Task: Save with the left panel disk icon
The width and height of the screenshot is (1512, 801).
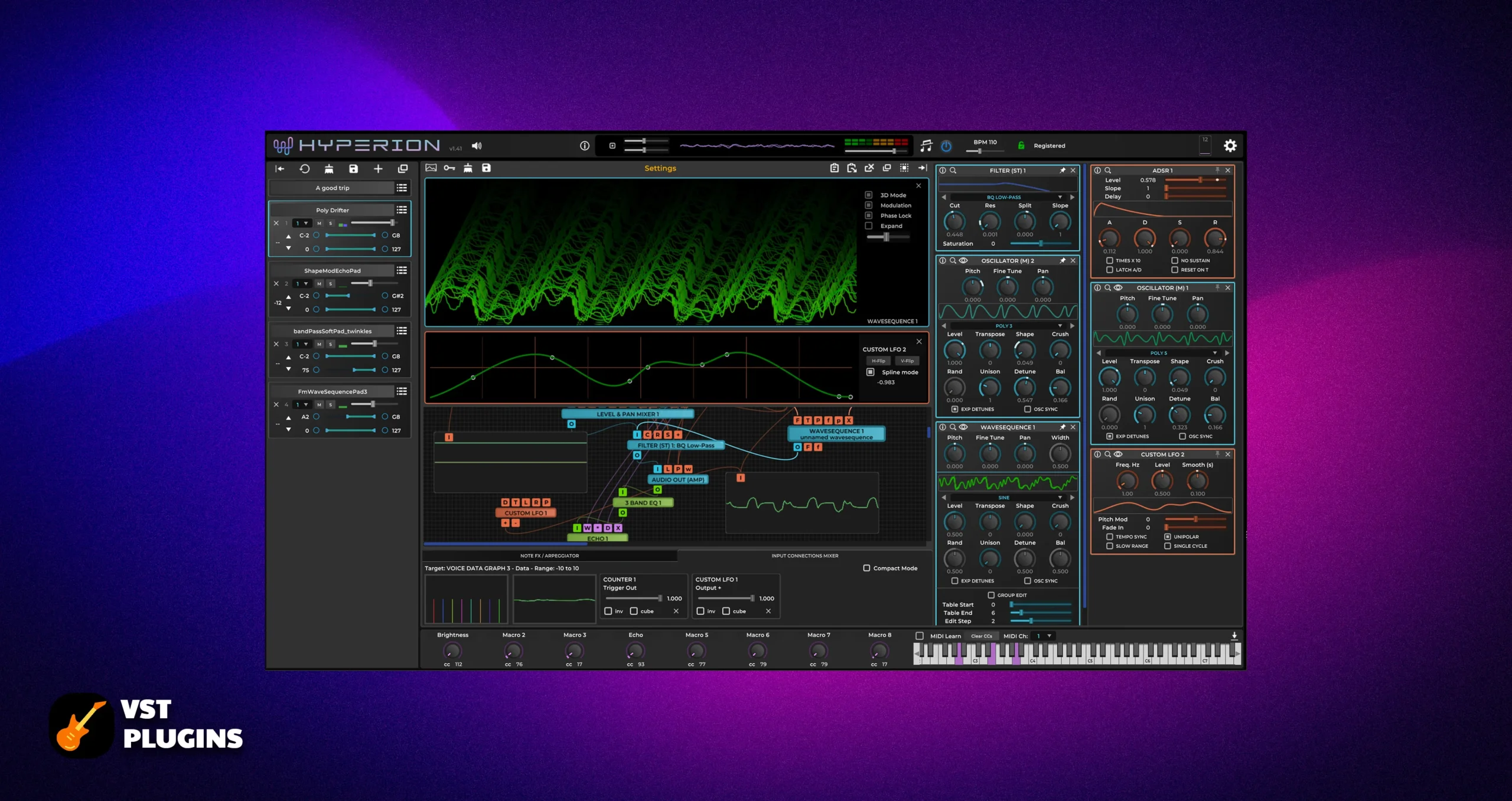Action: (x=353, y=169)
